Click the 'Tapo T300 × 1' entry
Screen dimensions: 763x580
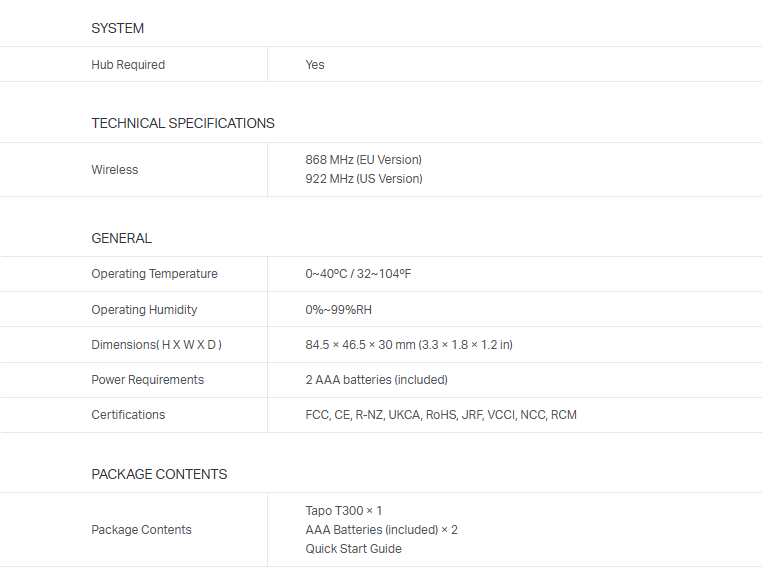(x=343, y=511)
